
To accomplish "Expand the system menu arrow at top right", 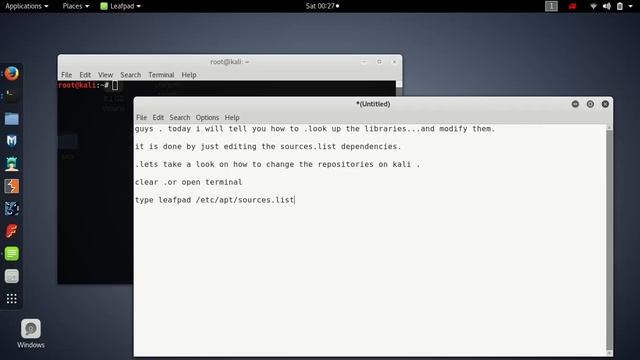I will click(x=631, y=6).
